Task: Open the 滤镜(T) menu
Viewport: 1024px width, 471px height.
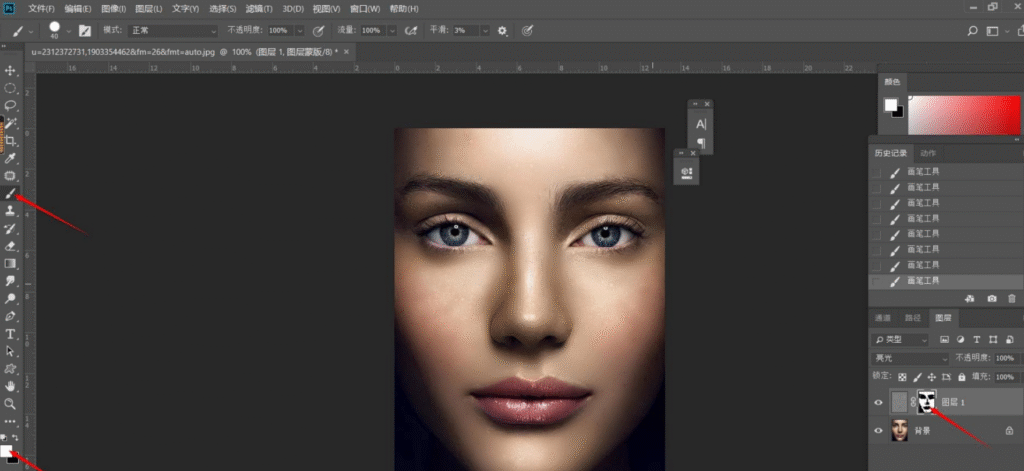Action: (259, 9)
